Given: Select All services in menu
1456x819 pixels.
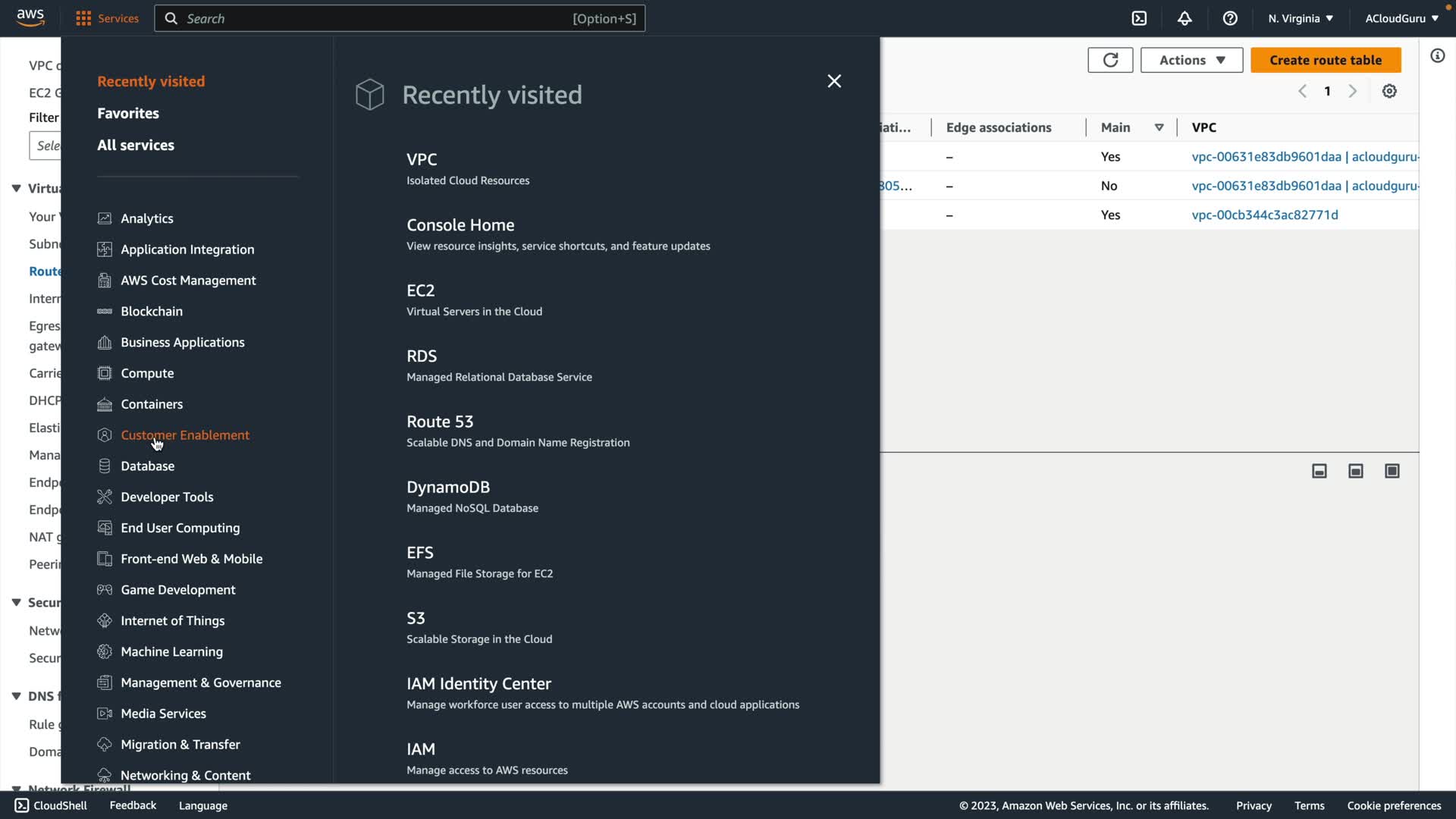Looking at the screenshot, I should 136,145.
